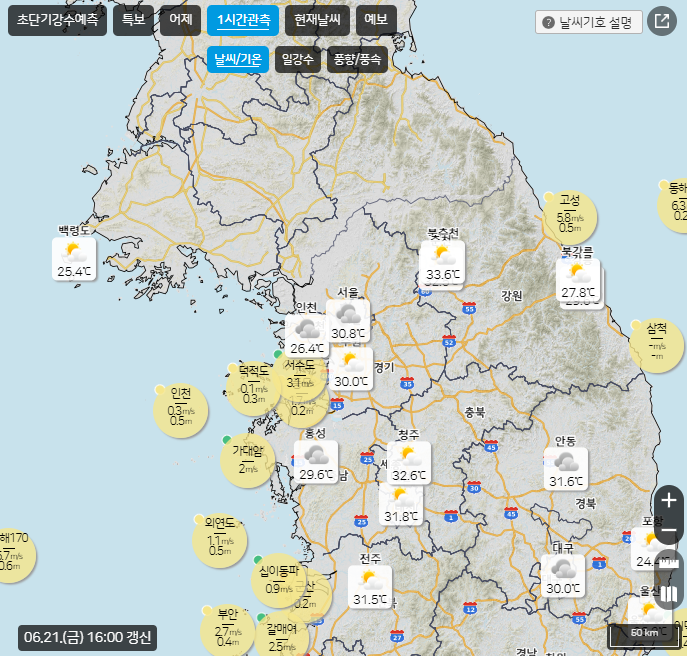Switch to the 특보 tab

point(133,20)
